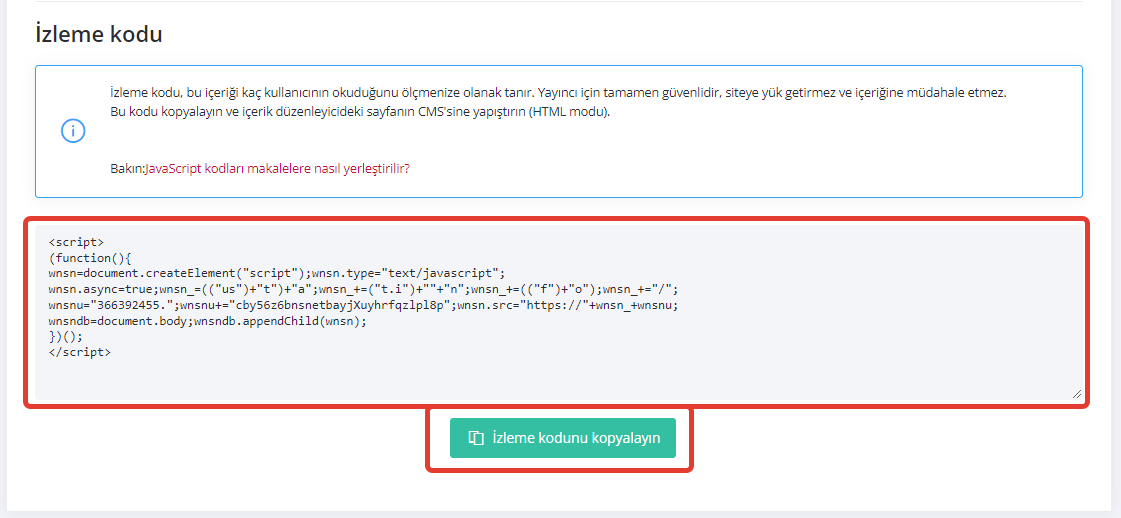The width and height of the screenshot is (1121, 518).
Task: Click the 'Bakın:' label text
Action: click(x=127, y=169)
